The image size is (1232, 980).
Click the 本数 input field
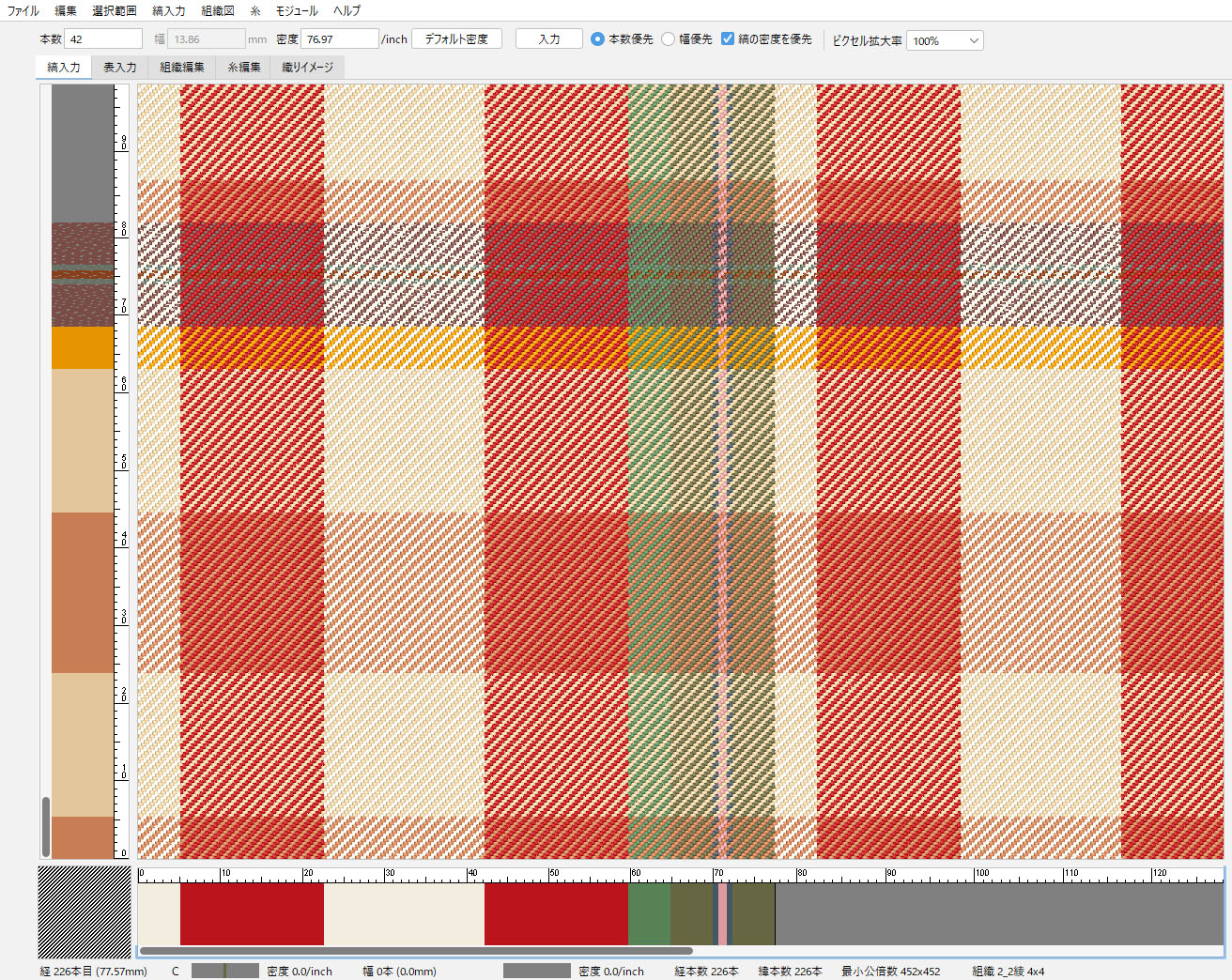click(x=103, y=39)
